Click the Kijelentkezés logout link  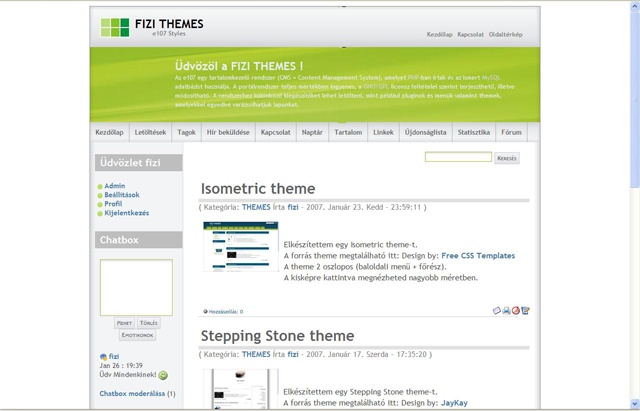pyautogui.click(x=128, y=213)
